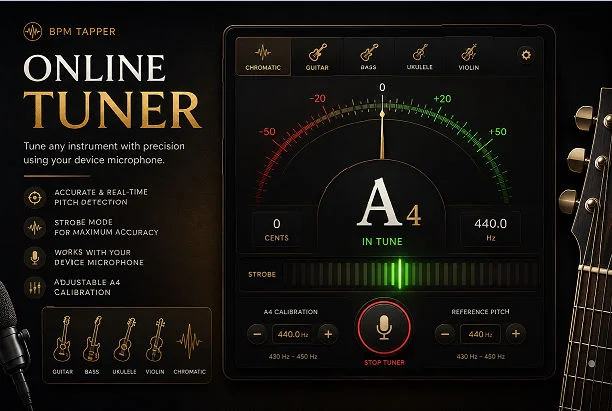Click the ONLINE TUNER heading
612x411 pixels.
click(x=112, y=91)
